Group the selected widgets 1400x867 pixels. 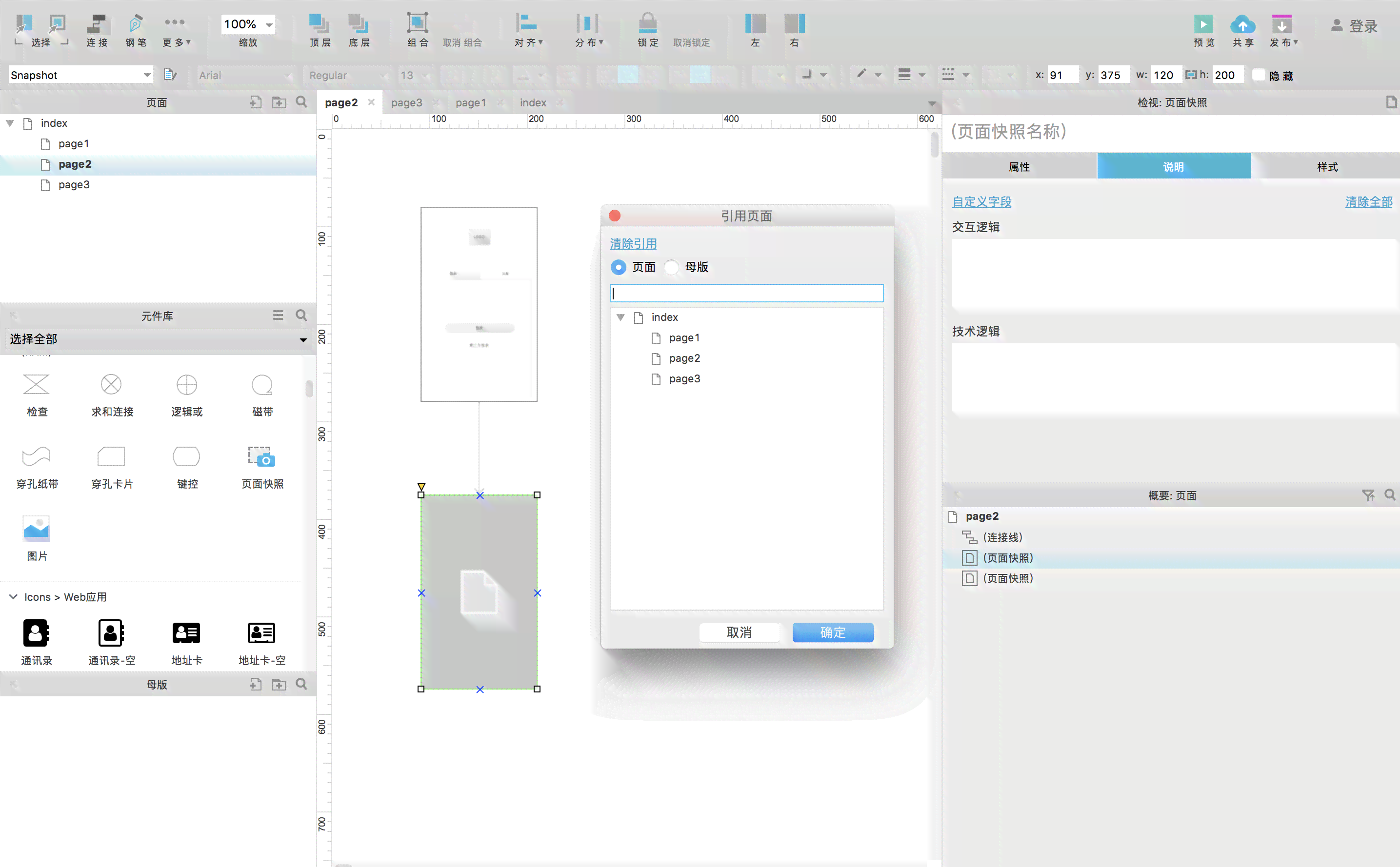(x=418, y=30)
